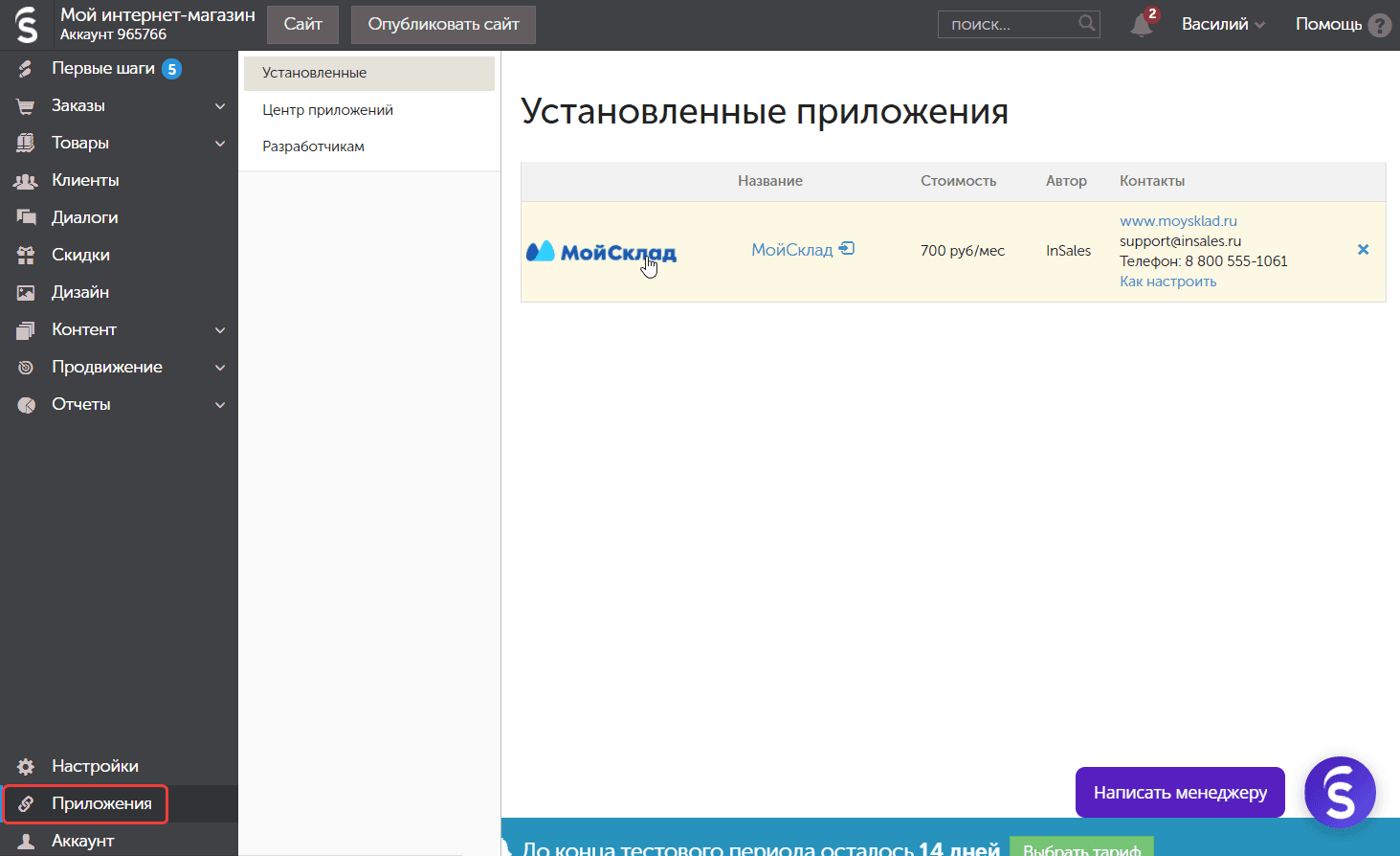Click the search magnifier icon
This screenshot has width=1400, height=856.
[x=1086, y=23]
